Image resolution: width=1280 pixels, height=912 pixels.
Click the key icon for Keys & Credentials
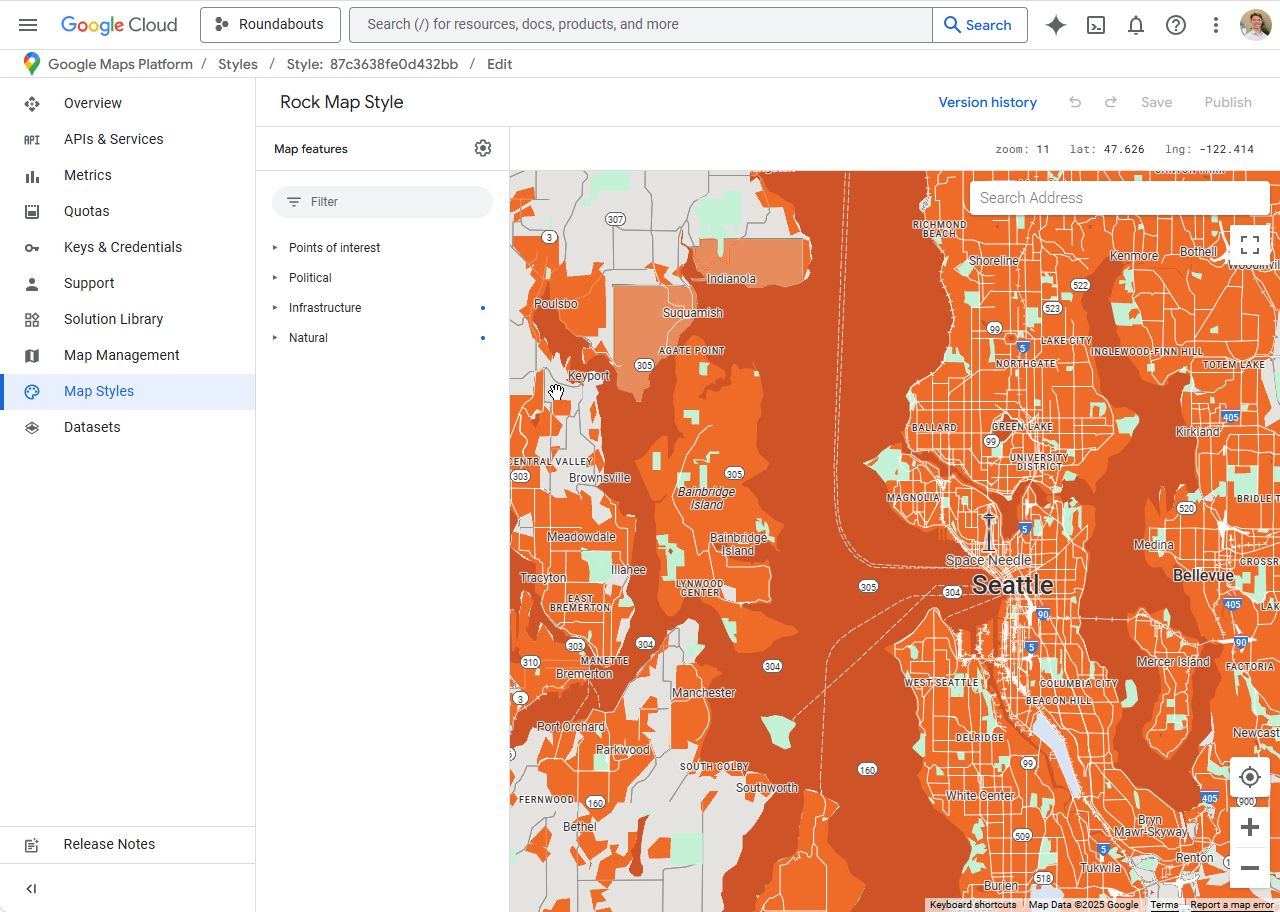(32, 247)
